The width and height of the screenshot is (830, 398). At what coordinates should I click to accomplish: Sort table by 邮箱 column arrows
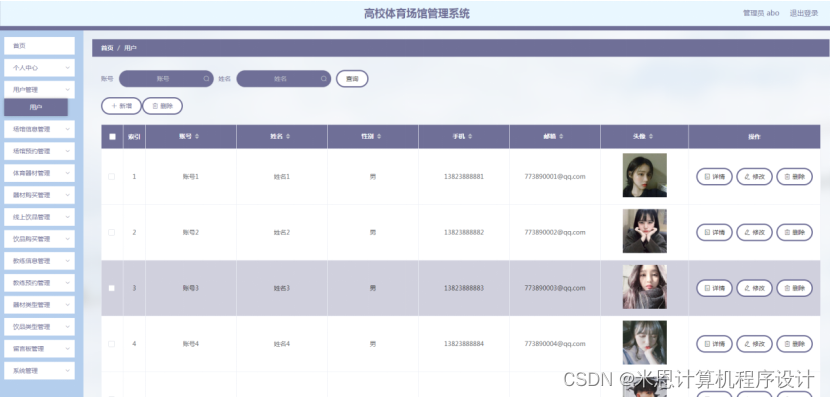561,137
